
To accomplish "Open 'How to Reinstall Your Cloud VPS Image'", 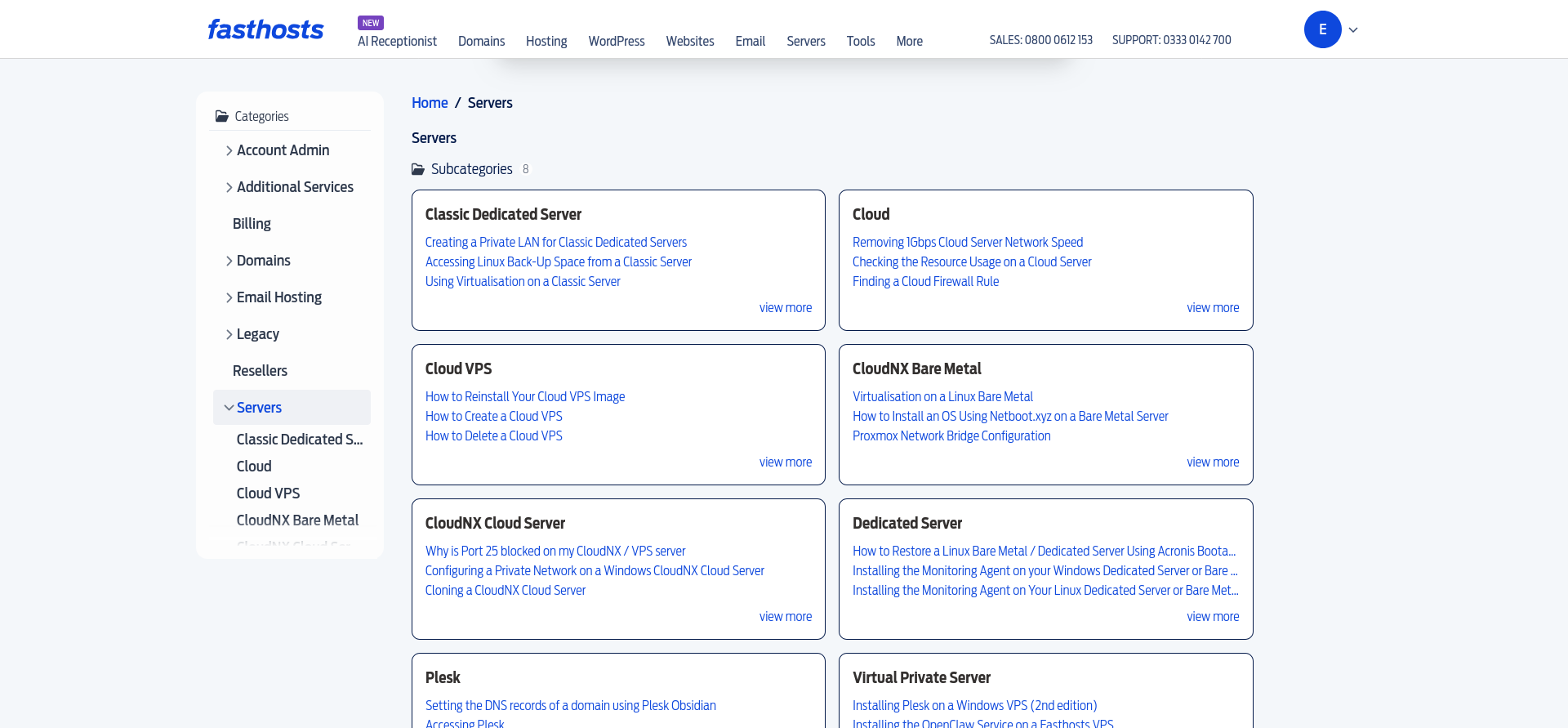I will [525, 397].
